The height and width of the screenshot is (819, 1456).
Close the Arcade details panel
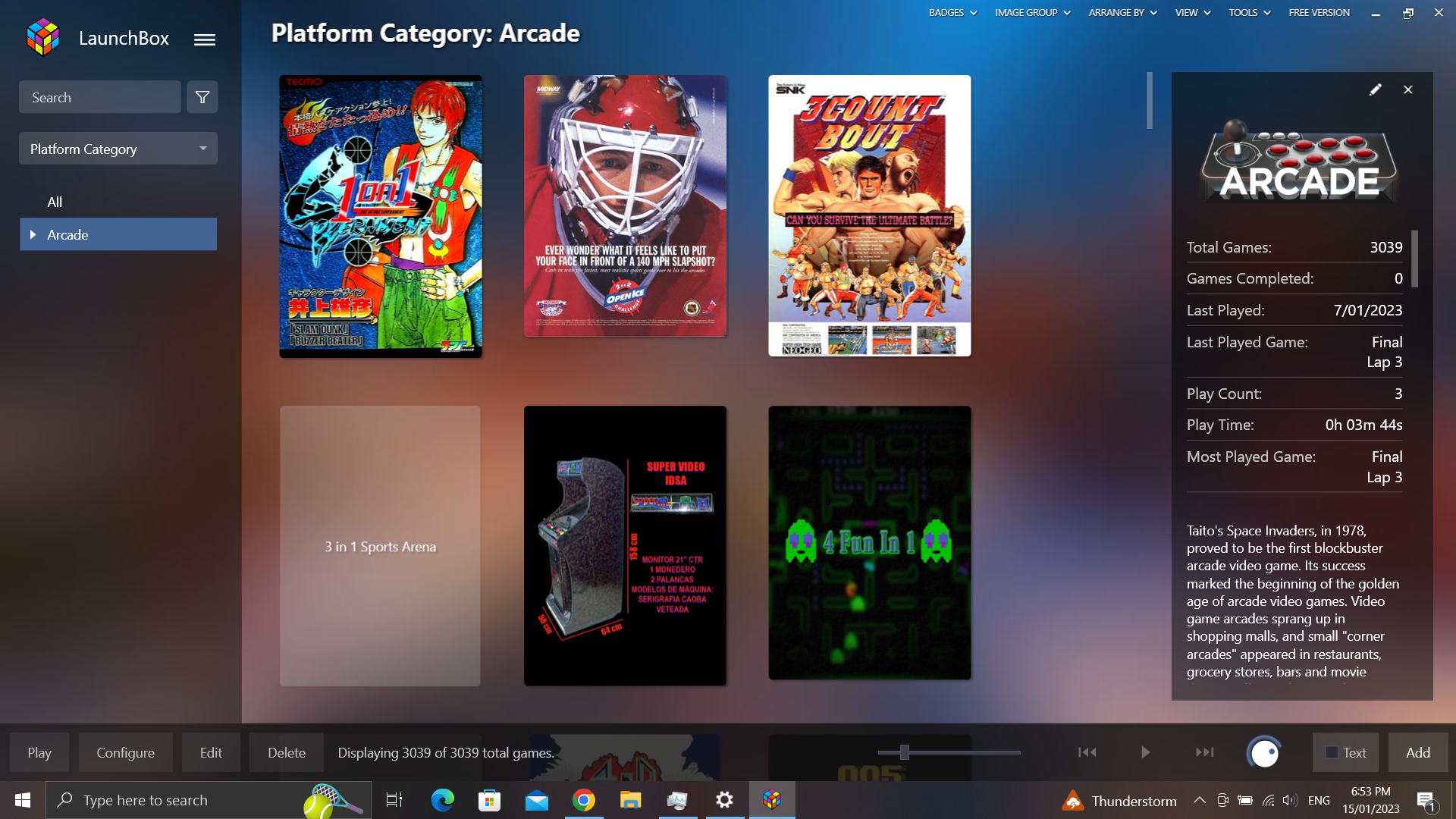(x=1408, y=89)
